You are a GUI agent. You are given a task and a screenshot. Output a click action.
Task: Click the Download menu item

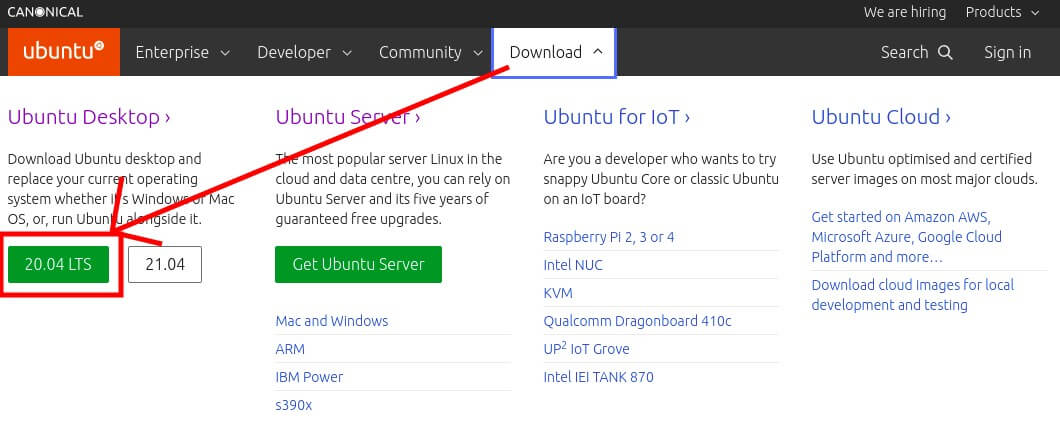click(x=554, y=52)
